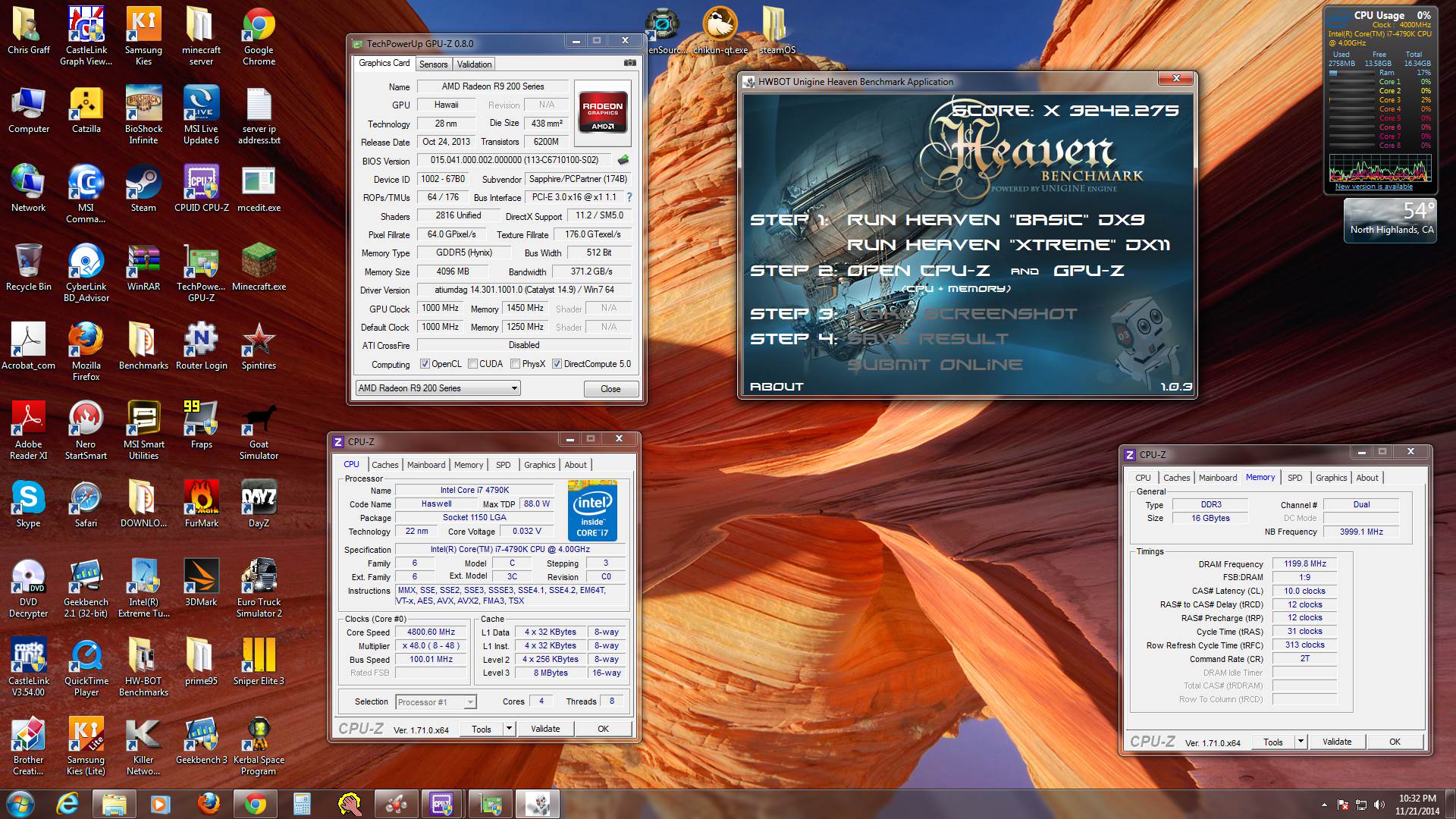The image size is (1456, 819).
Task: Open the About tab in CPU-Z CPU window
Action: click(576, 465)
